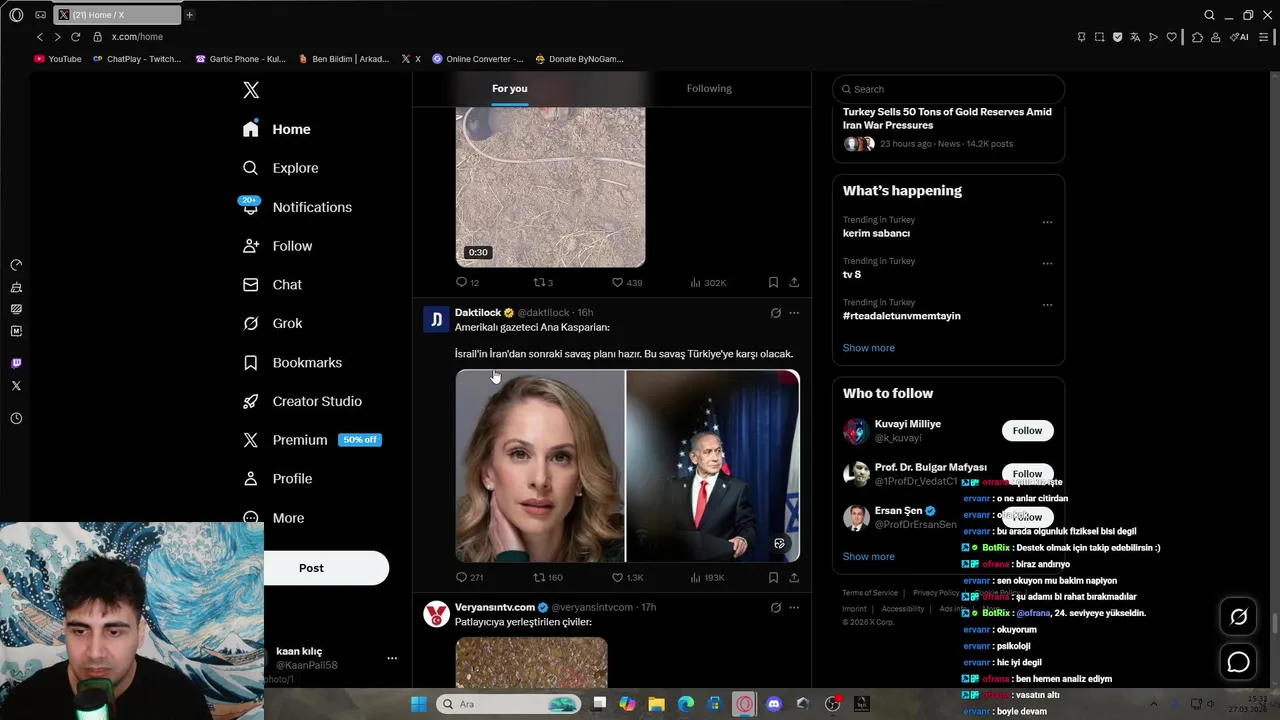The image size is (1280, 720).
Task: Like the video post with 439 likes
Action: pyautogui.click(x=627, y=282)
